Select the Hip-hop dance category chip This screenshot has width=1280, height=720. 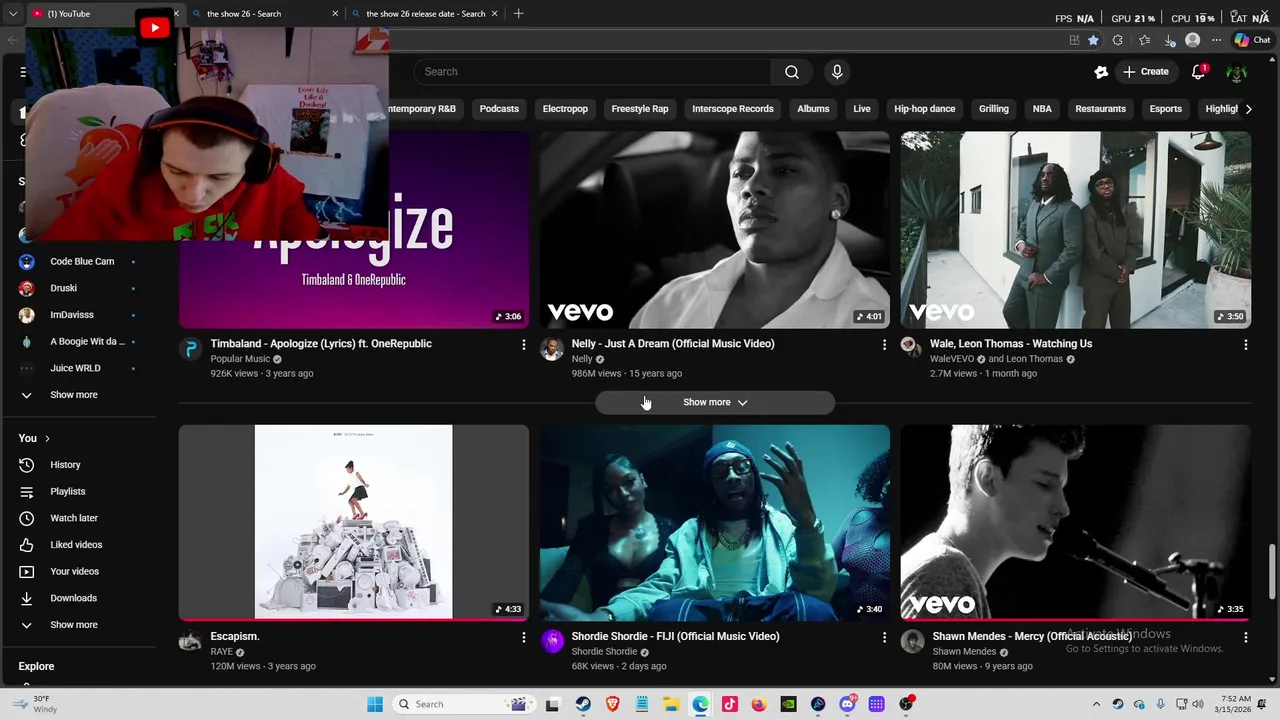click(x=925, y=109)
